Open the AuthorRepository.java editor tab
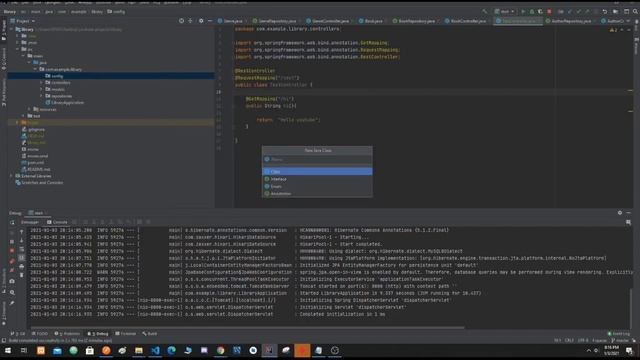640x360 pixels. click(568, 21)
